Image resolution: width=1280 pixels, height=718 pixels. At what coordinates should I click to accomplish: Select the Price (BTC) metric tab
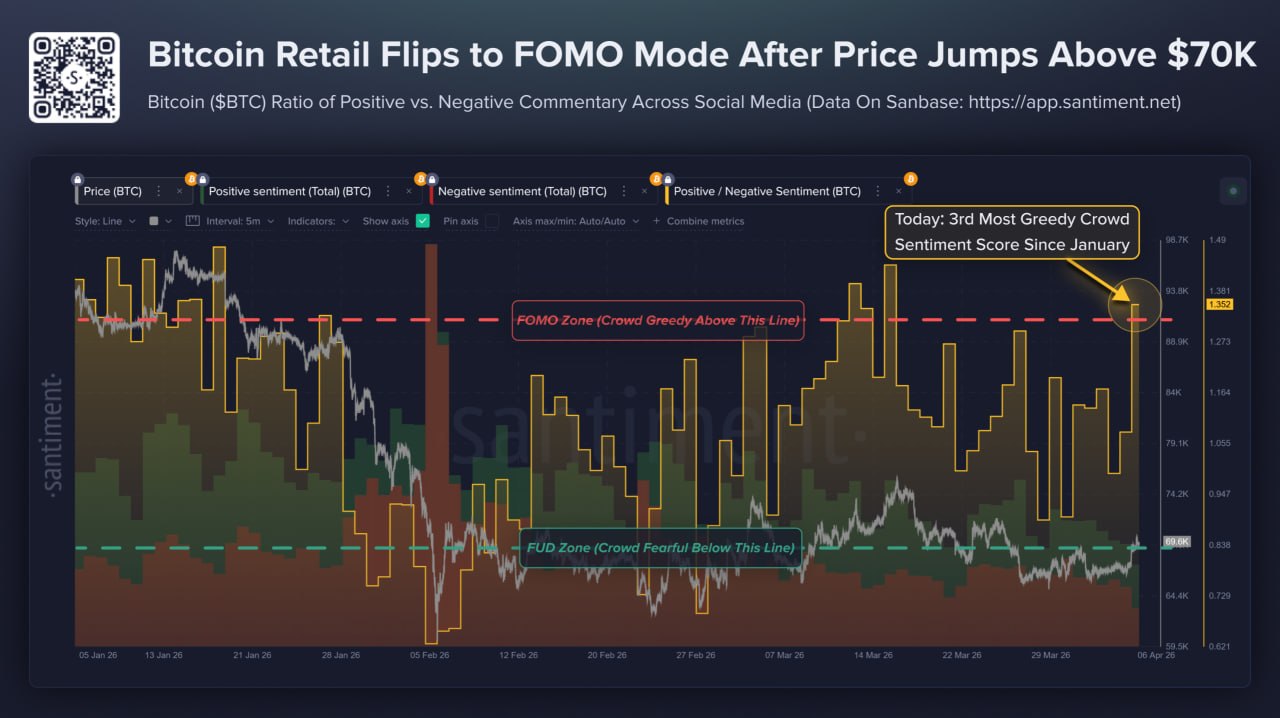pyautogui.click(x=110, y=191)
